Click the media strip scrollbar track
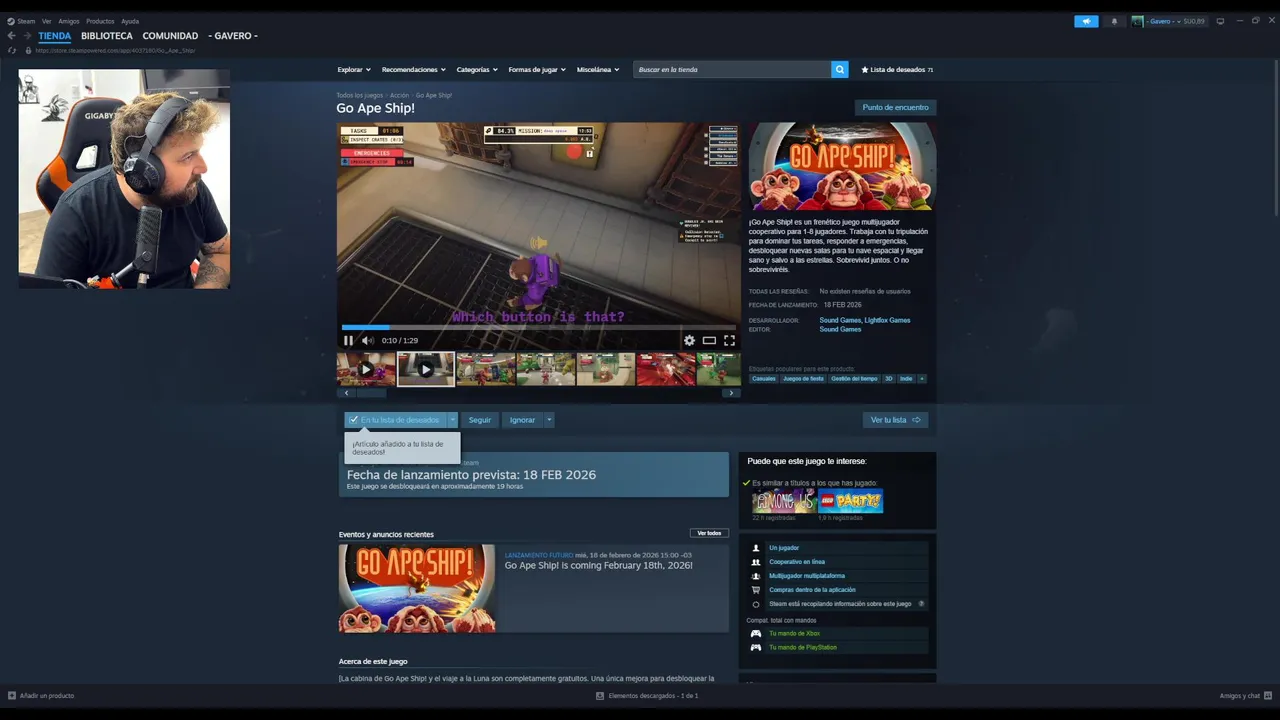 pyautogui.click(x=538, y=393)
